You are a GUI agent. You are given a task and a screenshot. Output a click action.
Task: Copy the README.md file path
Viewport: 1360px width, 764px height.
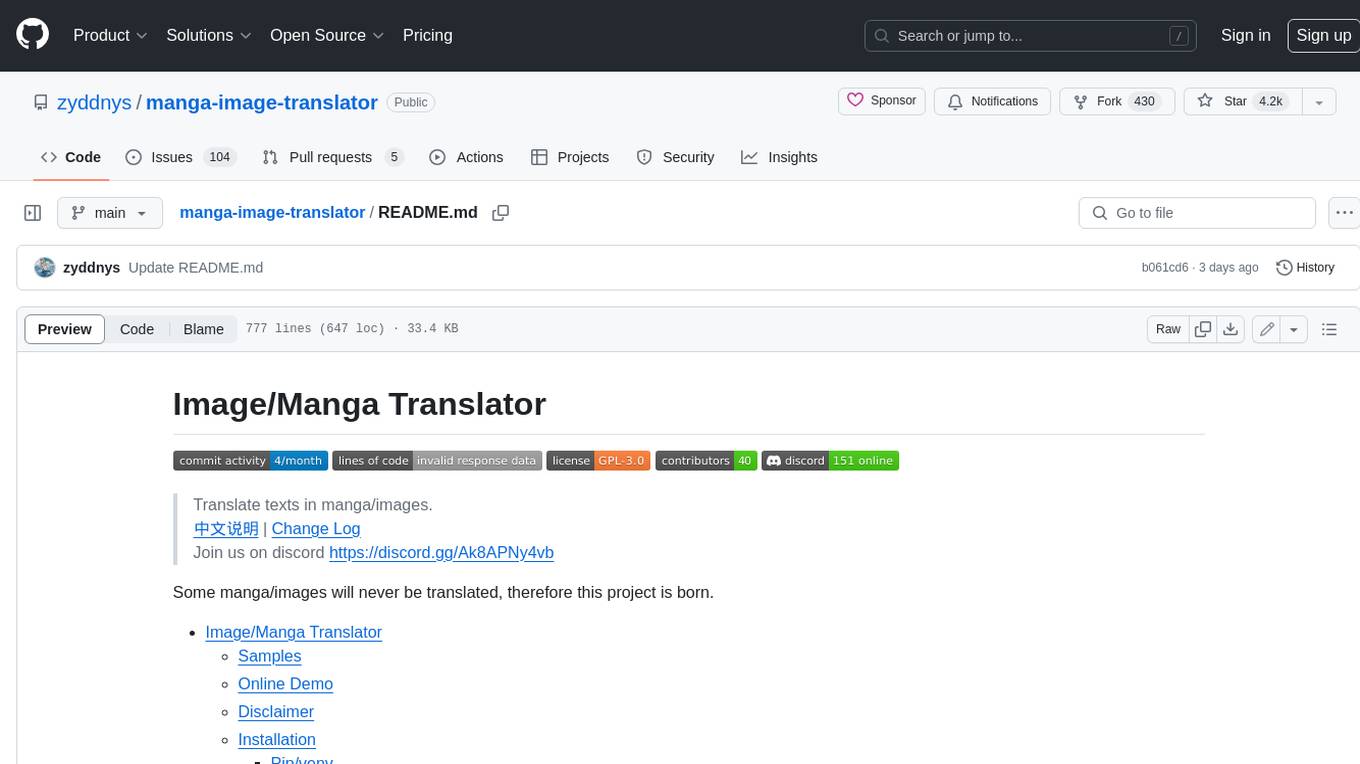click(501, 213)
